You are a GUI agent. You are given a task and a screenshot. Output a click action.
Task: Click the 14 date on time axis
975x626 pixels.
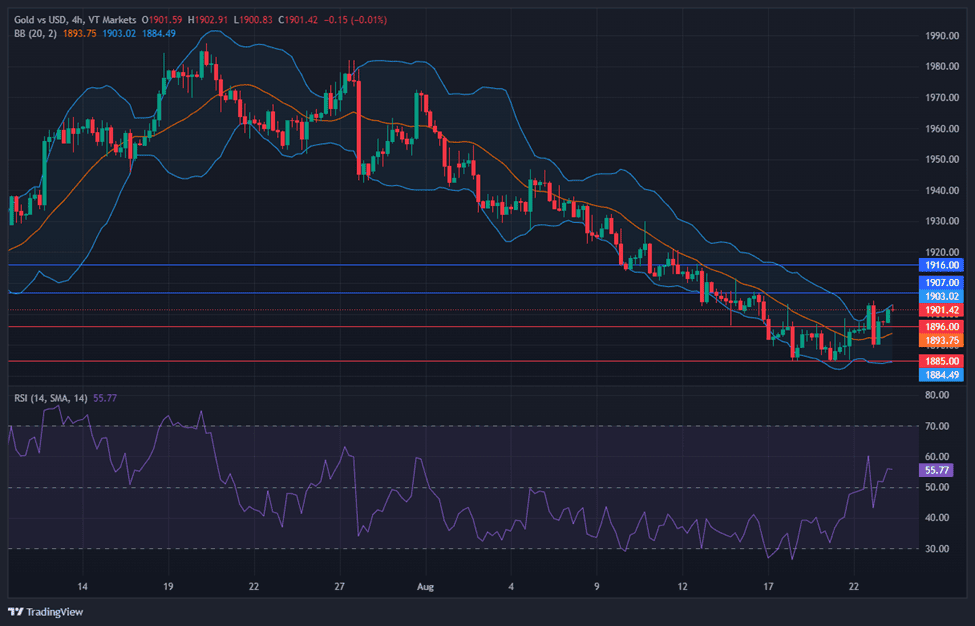83,587
